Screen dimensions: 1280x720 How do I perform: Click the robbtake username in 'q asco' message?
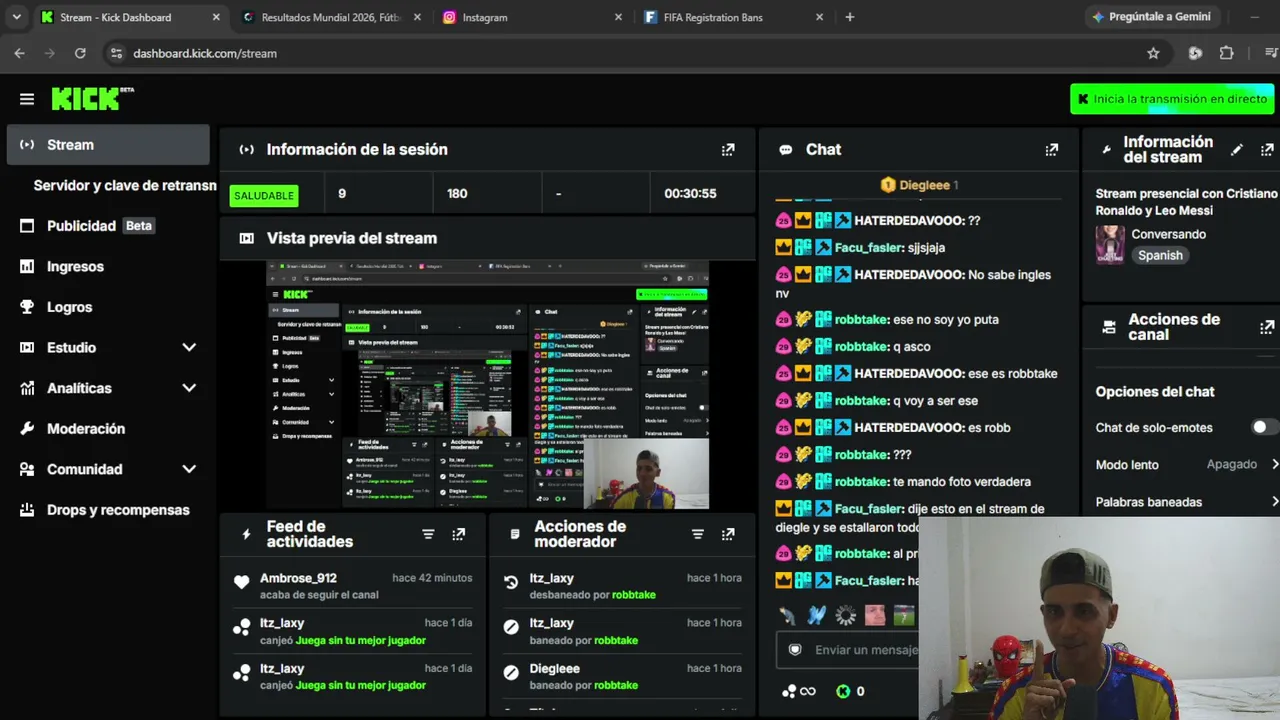861,347
